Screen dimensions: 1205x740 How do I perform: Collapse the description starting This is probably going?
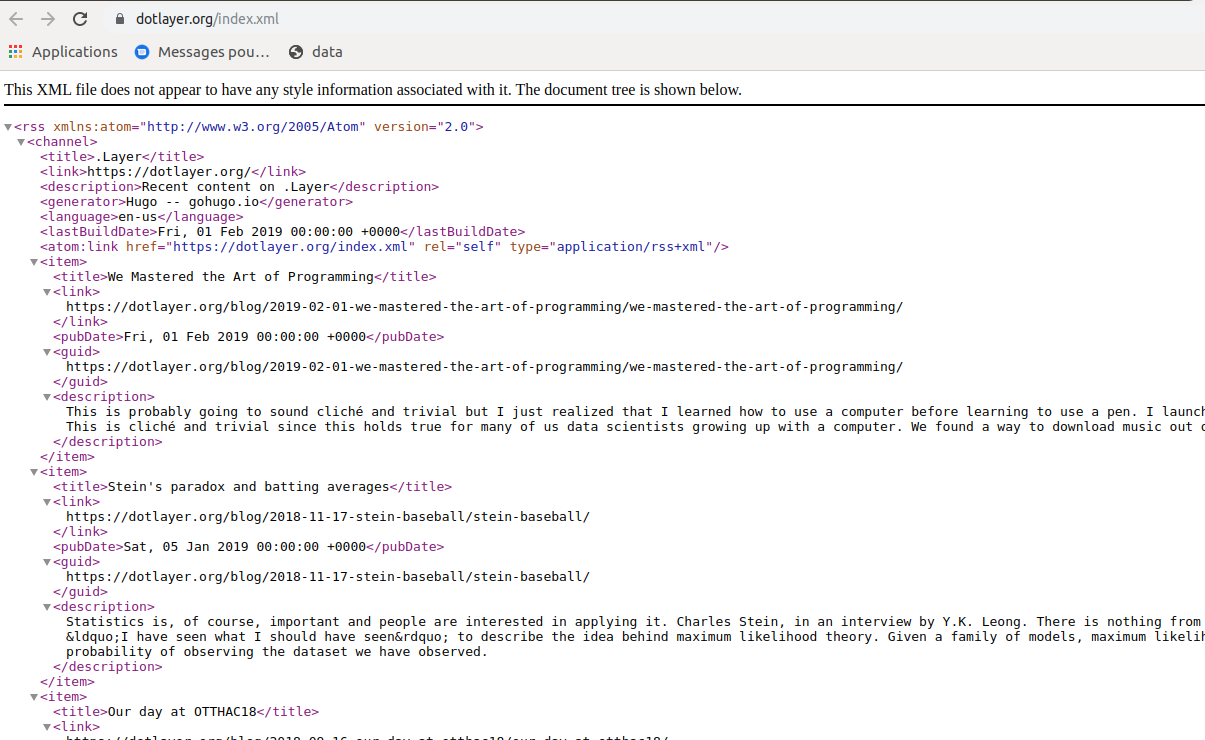pyautogui.click(x=47, y=398)
